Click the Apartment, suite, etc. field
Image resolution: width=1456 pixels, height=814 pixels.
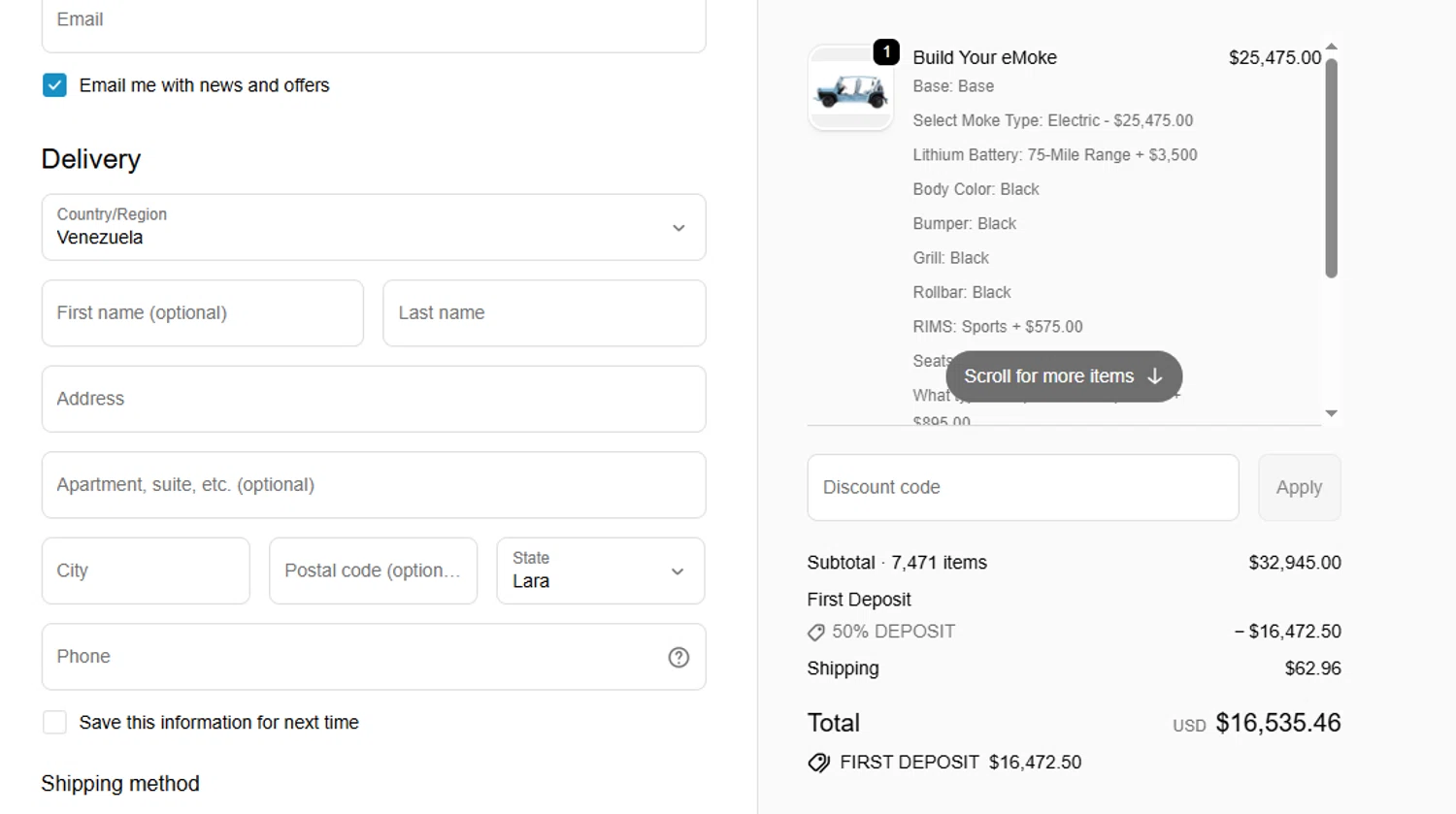(374, 485)
